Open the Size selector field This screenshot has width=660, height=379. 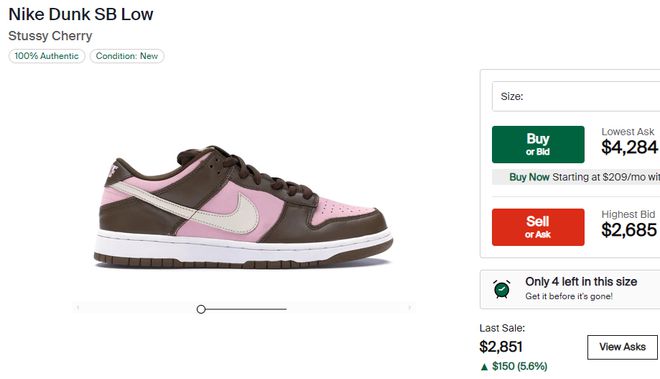pyautogui.click(x=576, y=96)
